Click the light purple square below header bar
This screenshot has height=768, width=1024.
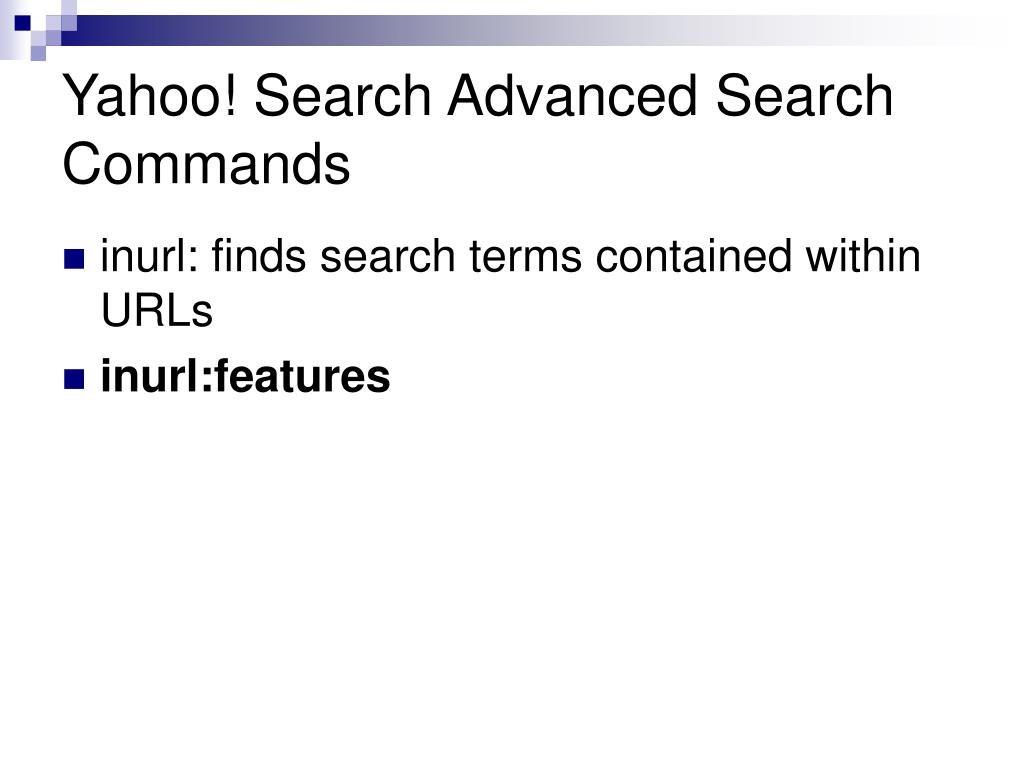coord(38,53)
